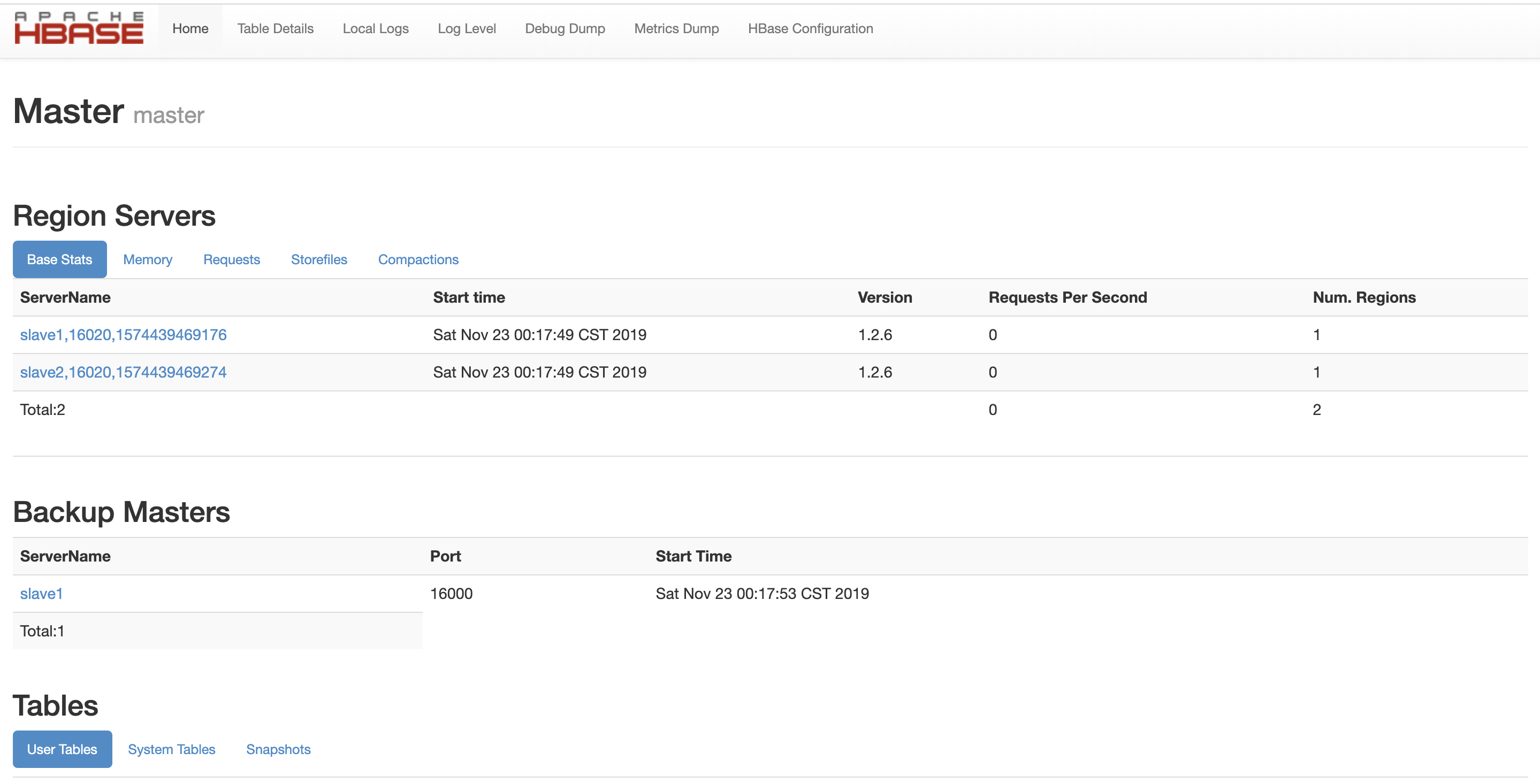
Task: Click slave1 backup master link
Action: 41,594
